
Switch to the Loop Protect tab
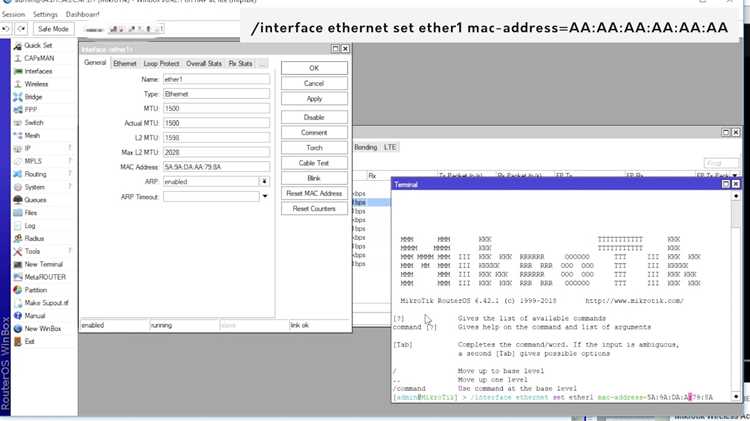click(x=161, y=64)
